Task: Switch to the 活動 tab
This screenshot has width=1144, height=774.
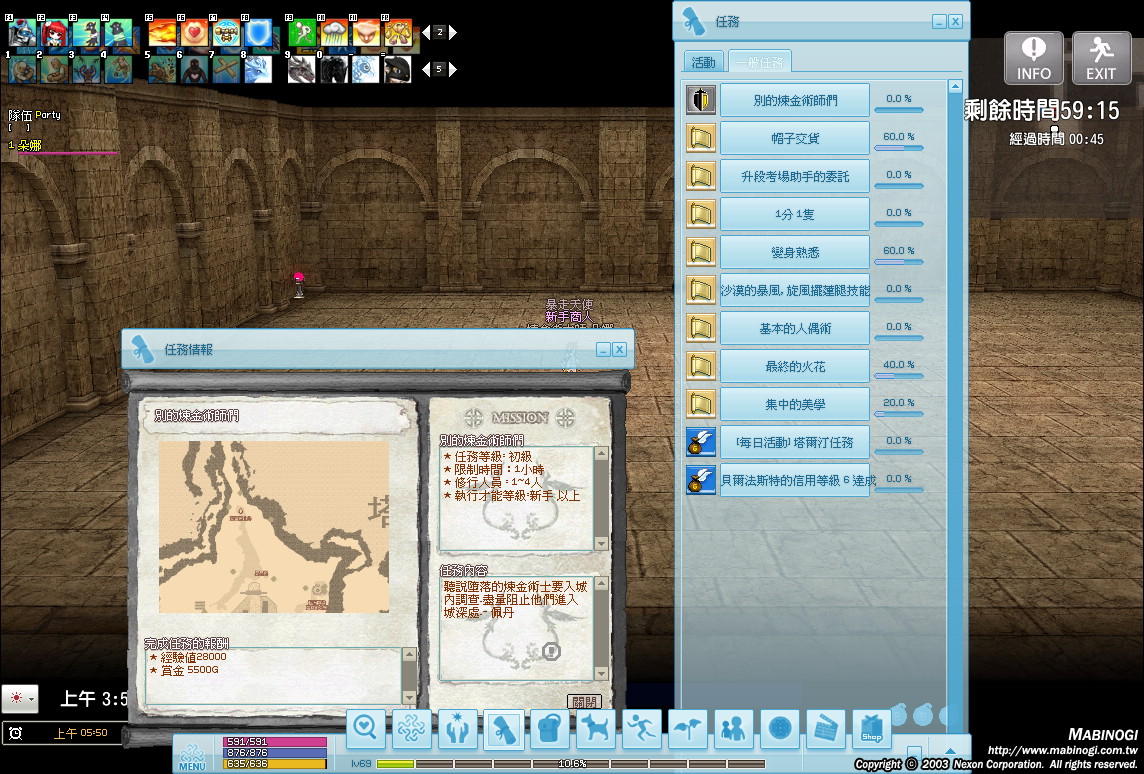Action: click(x=704, y=62)
